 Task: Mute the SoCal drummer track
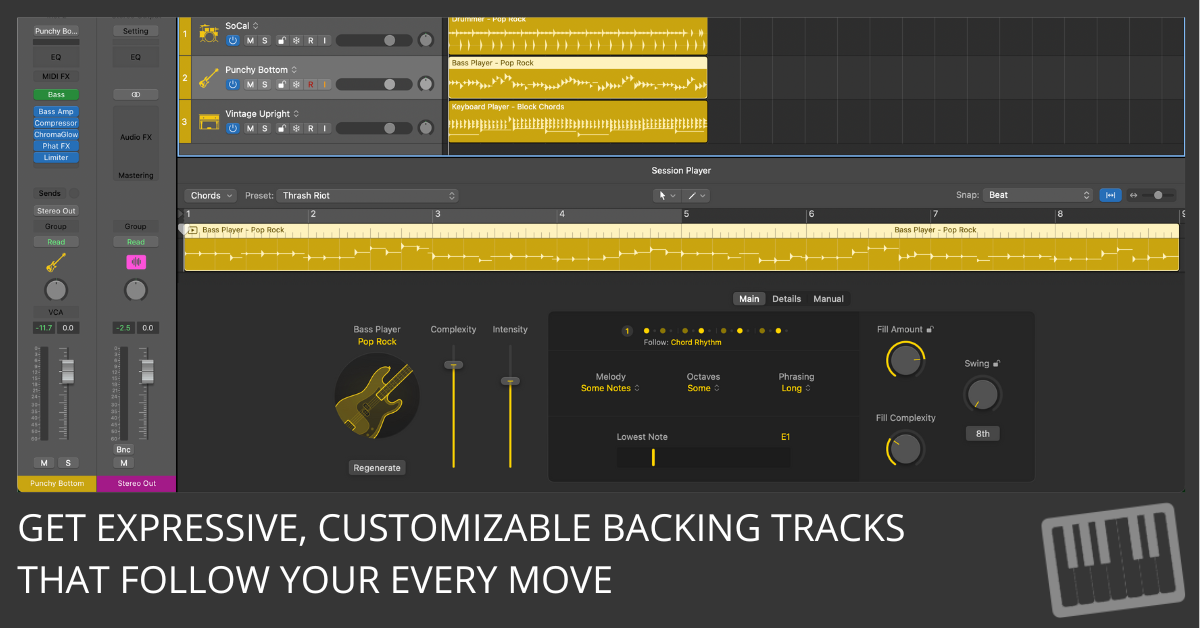(x=250, y=40)
